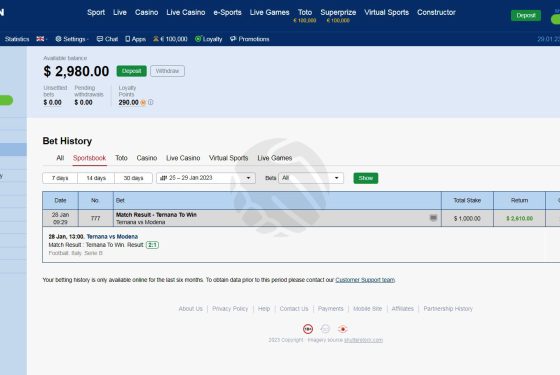This screenshot has width=560, height=375.
Task: Follow the Customer Support team link
Action: (365, 280)
